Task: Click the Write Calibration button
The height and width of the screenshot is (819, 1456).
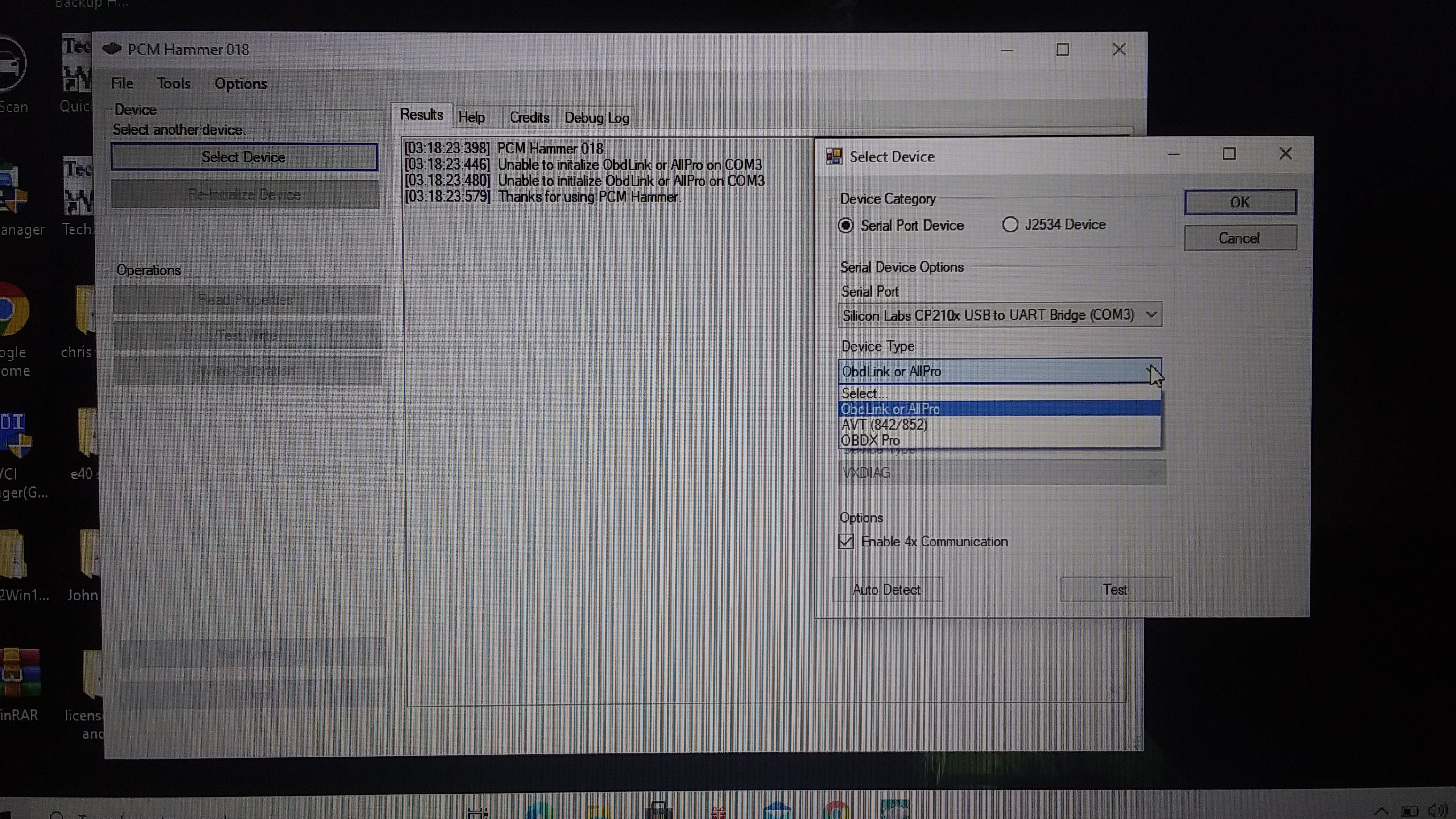Action: [x=248, y=371]
